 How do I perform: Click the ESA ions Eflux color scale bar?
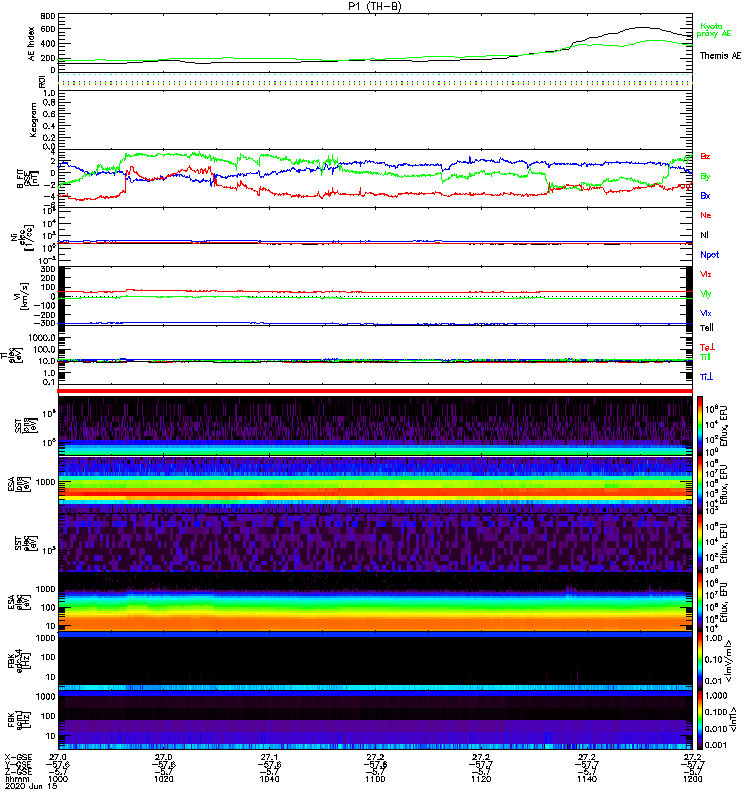700,484
